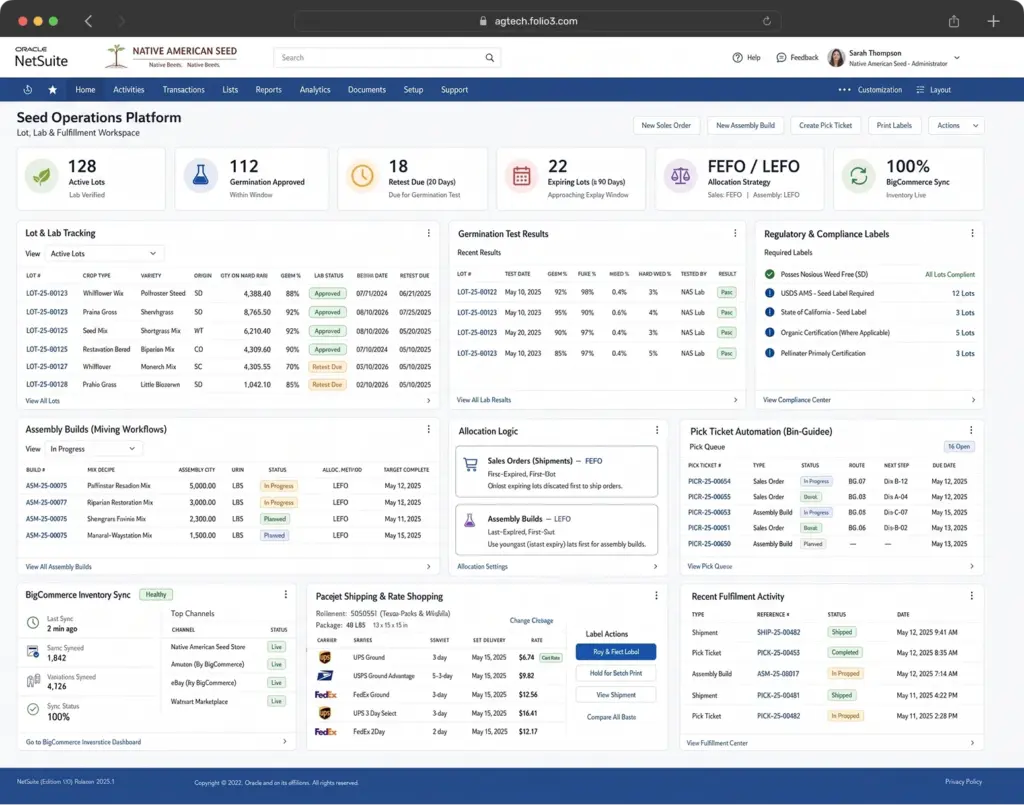
Task: Click the Layout icon in navbar
Action: 920,89
